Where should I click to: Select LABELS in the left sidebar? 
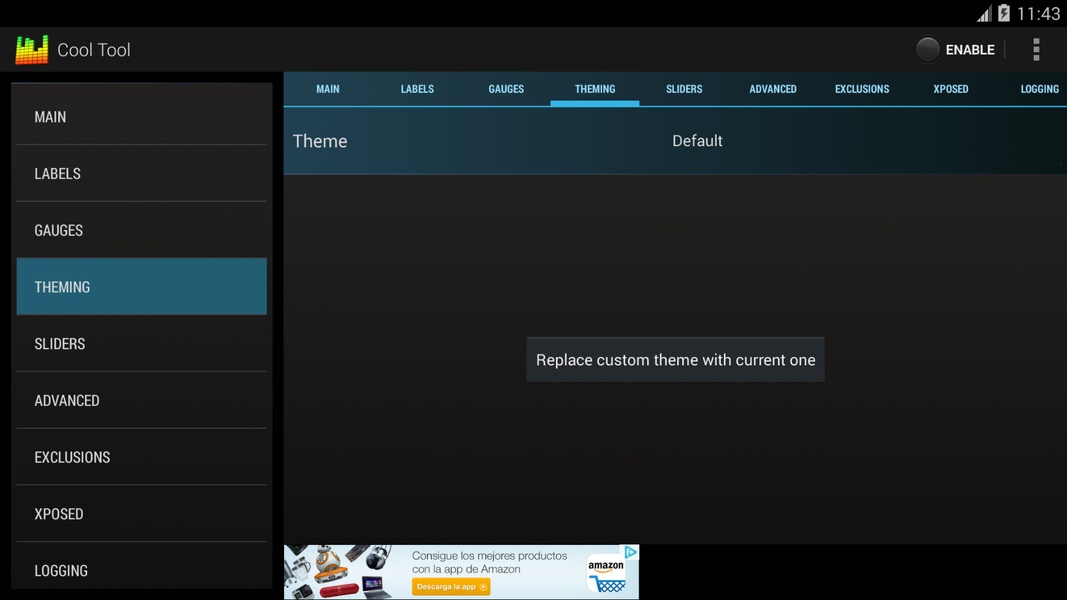click(142, 173)
